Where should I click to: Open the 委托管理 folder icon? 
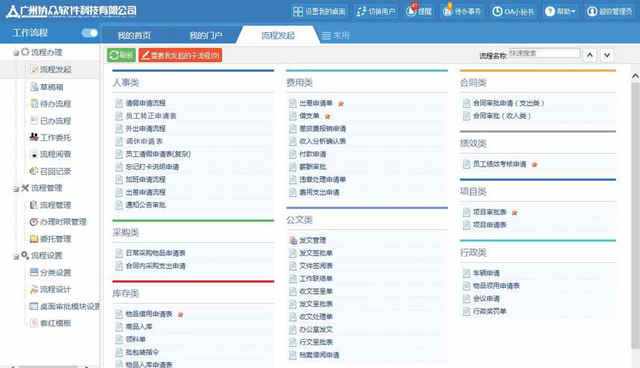pyautogui.click(x=34, y=239)
